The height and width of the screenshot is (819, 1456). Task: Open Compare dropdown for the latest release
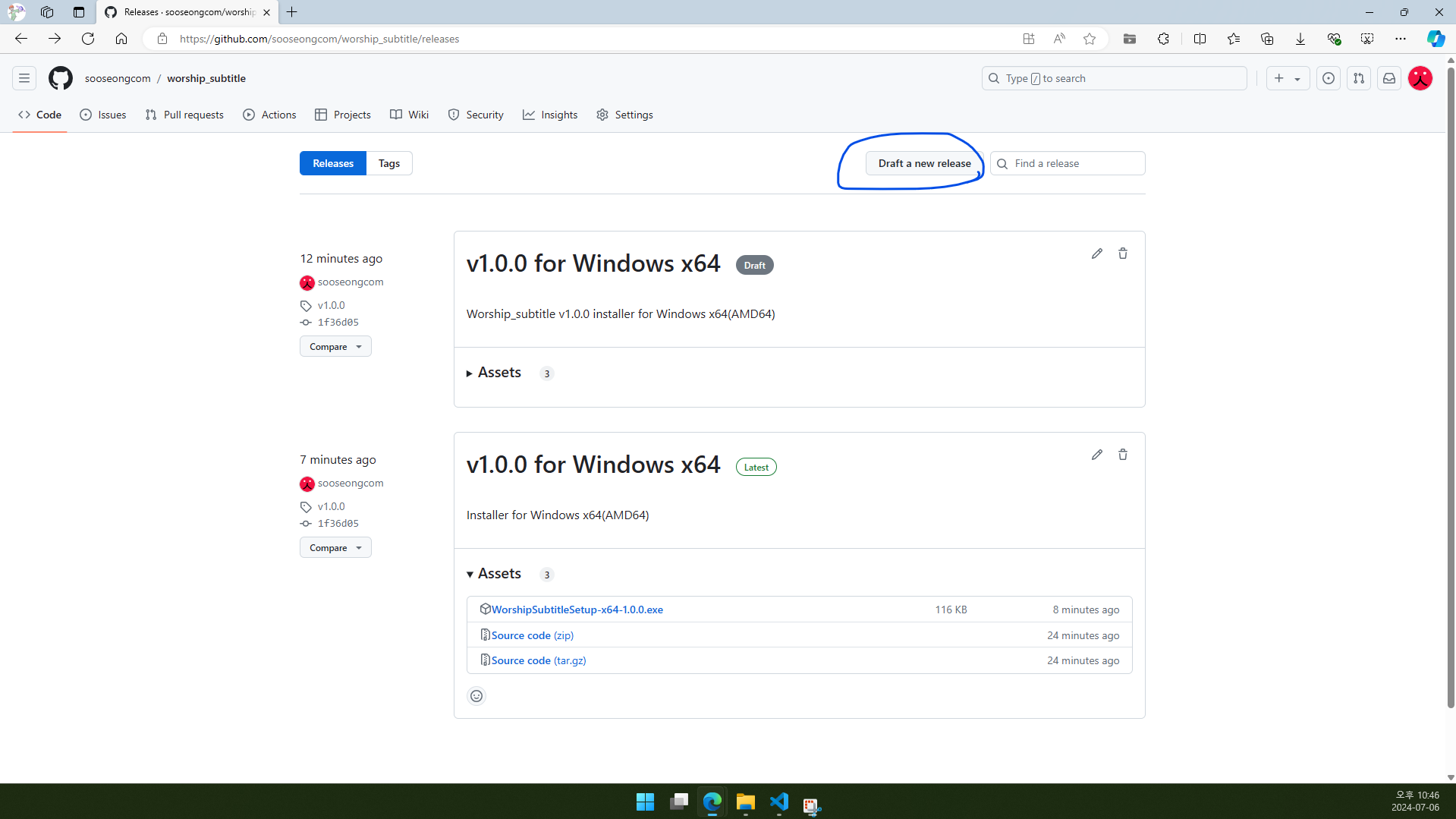point(335,548)
